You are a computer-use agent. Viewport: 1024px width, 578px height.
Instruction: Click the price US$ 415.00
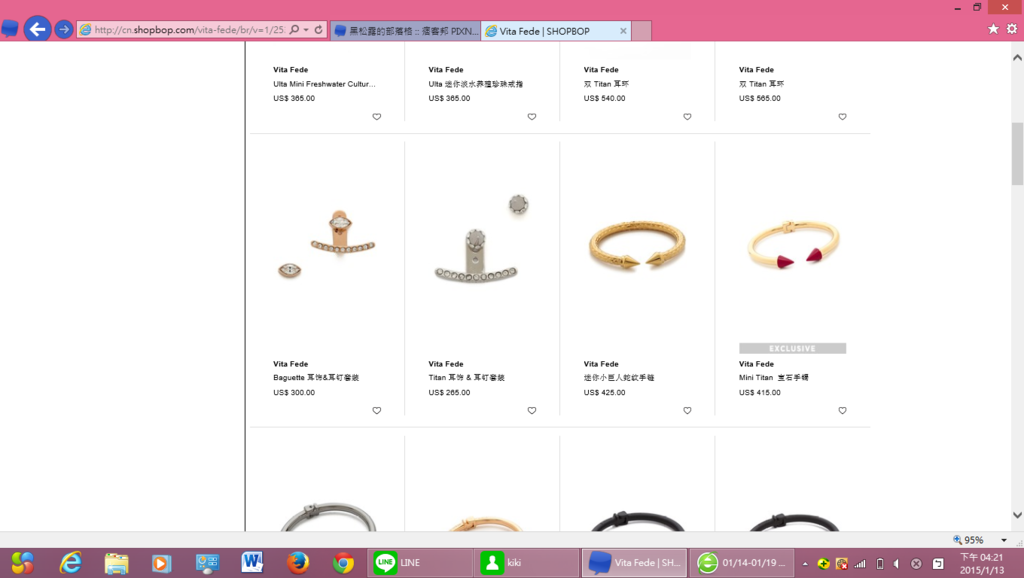click(x=760, y=393)
